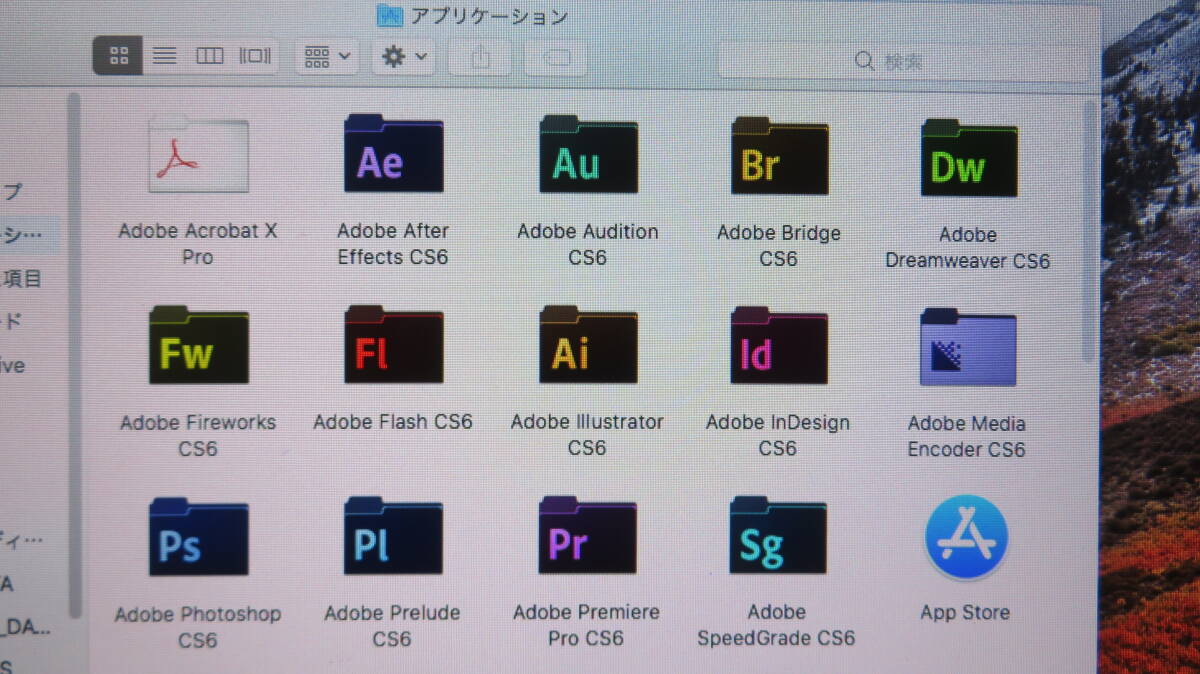Select the Adobe Bridge CS6 folder
Image resolution: width=1200 pixels, height=674 pixels.
(779, 157)
